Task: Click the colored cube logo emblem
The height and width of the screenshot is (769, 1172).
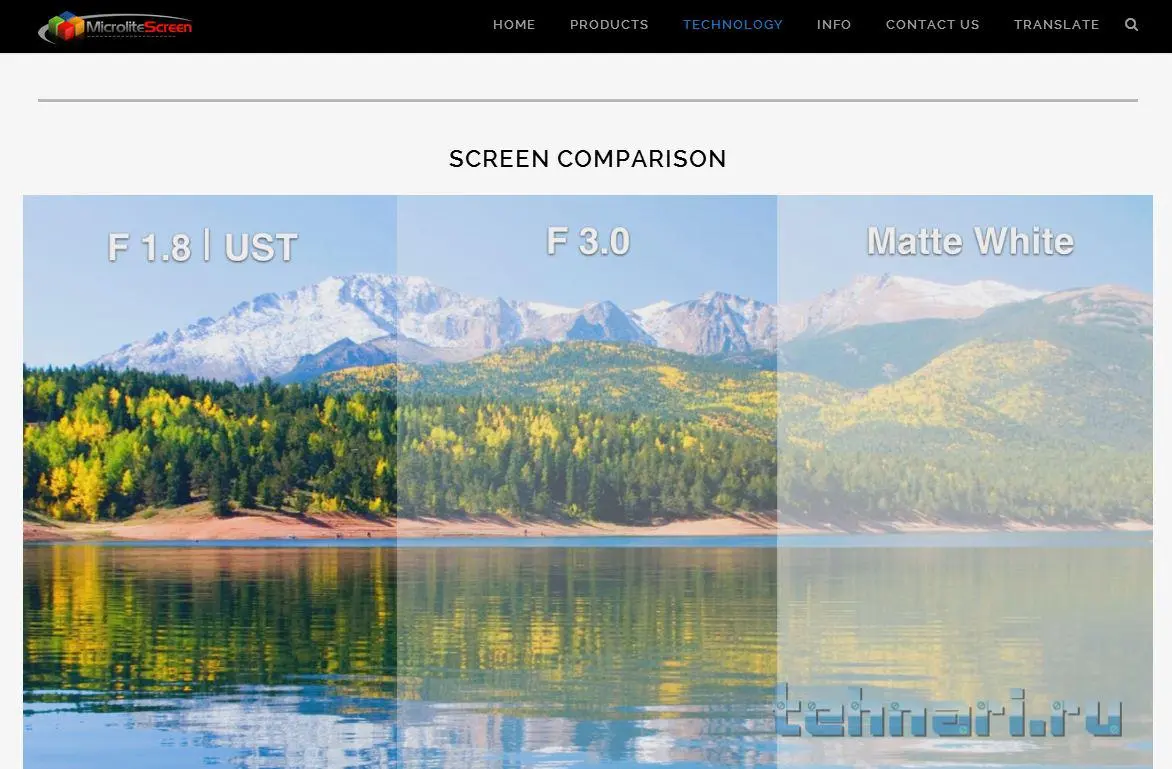Action: coord(66,26)
